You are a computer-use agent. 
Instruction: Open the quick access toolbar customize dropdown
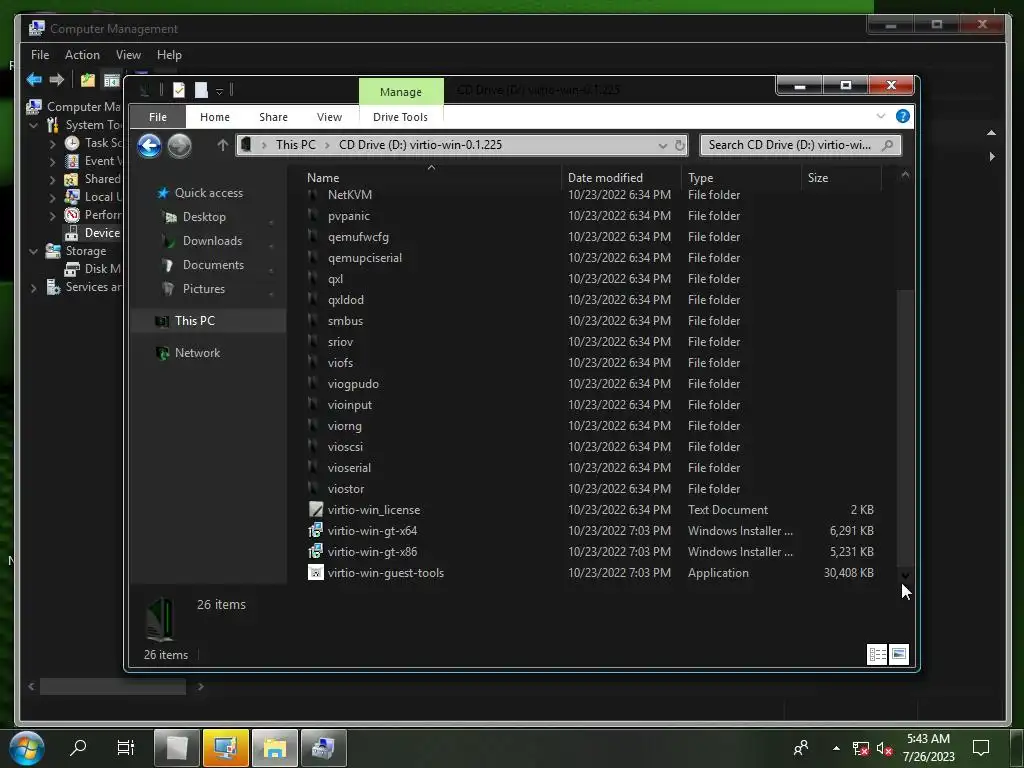coord(219,90)
